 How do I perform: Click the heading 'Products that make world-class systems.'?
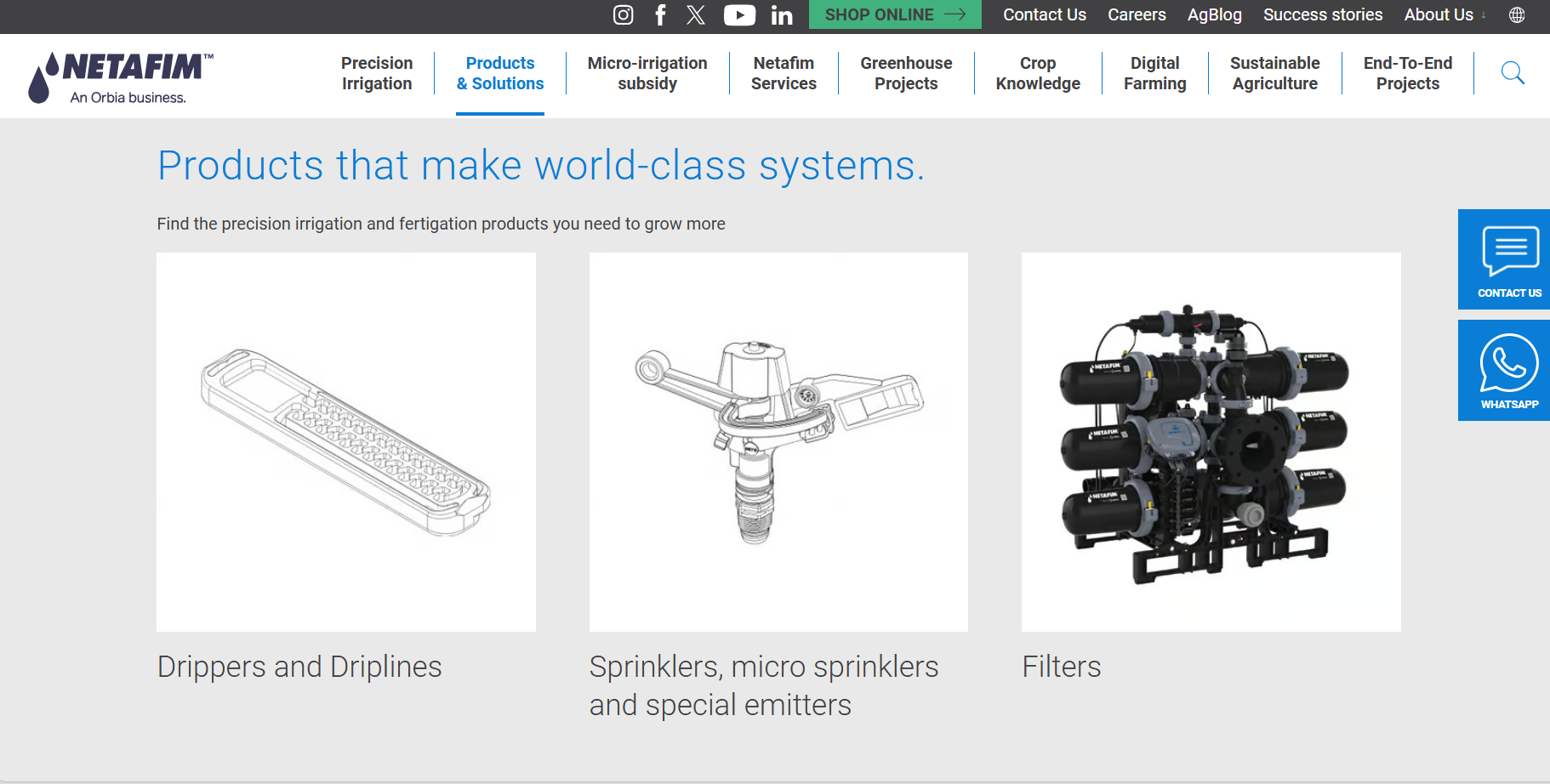click(541, 165)
